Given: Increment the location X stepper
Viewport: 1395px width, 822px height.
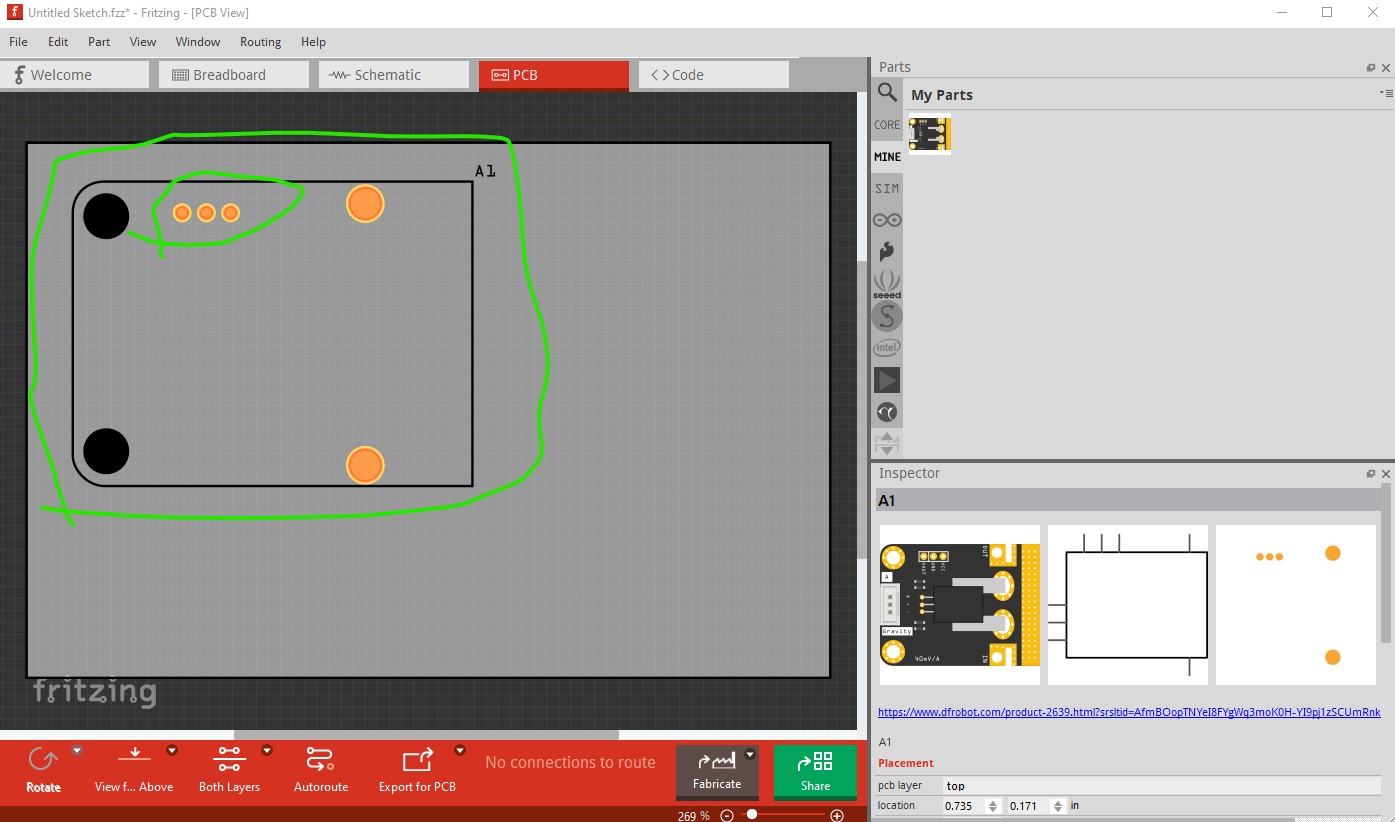Looking at the screenshot, I should tap(992, 802).
